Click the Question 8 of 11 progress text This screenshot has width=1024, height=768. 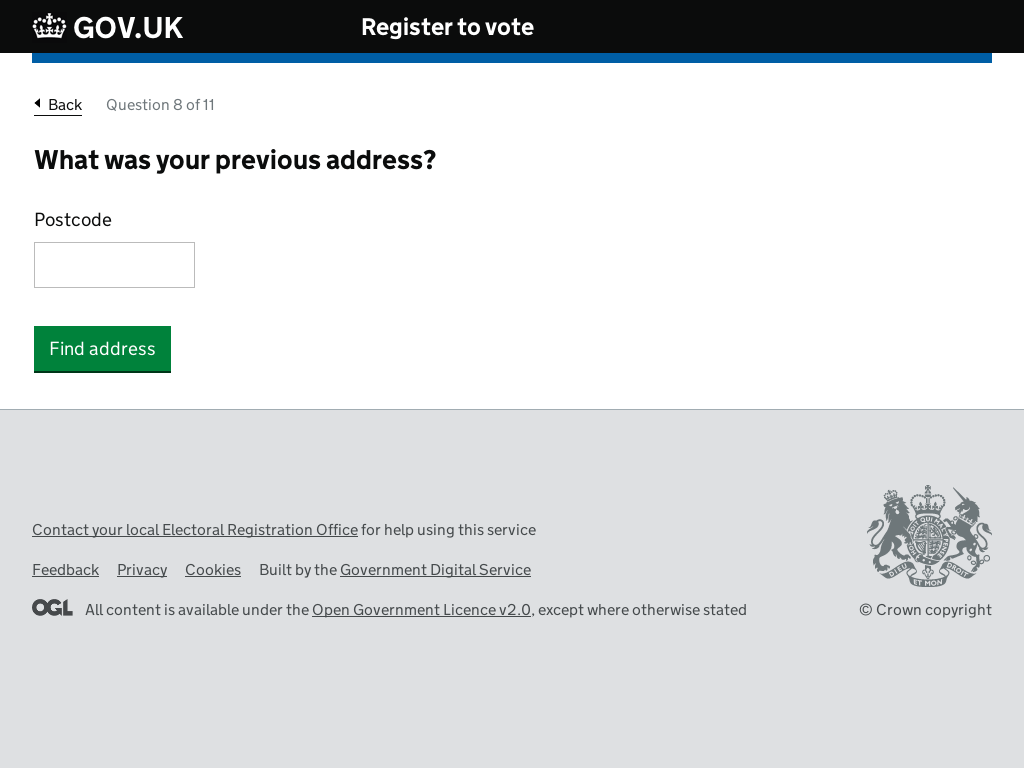point(160,105)
